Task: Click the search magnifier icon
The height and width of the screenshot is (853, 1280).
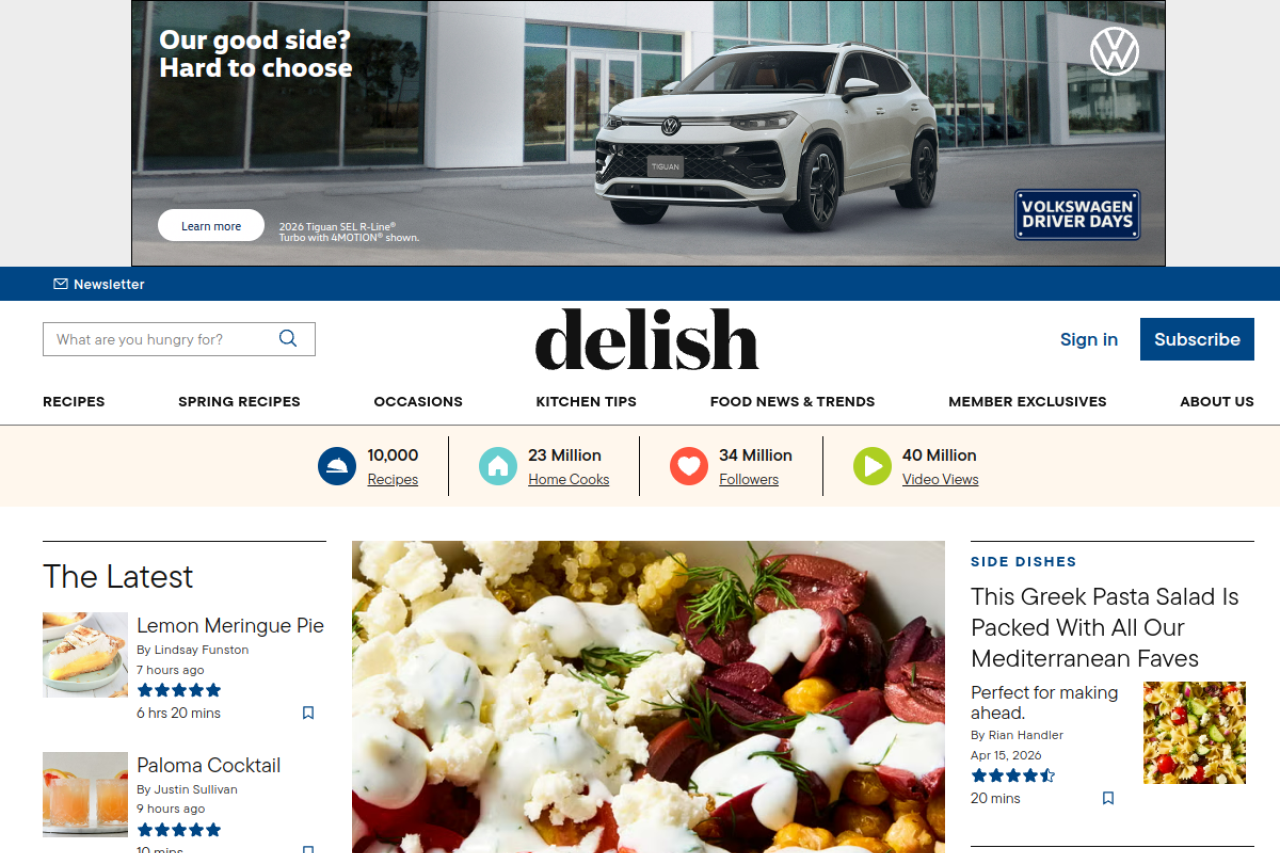Action: coord(288,338)
